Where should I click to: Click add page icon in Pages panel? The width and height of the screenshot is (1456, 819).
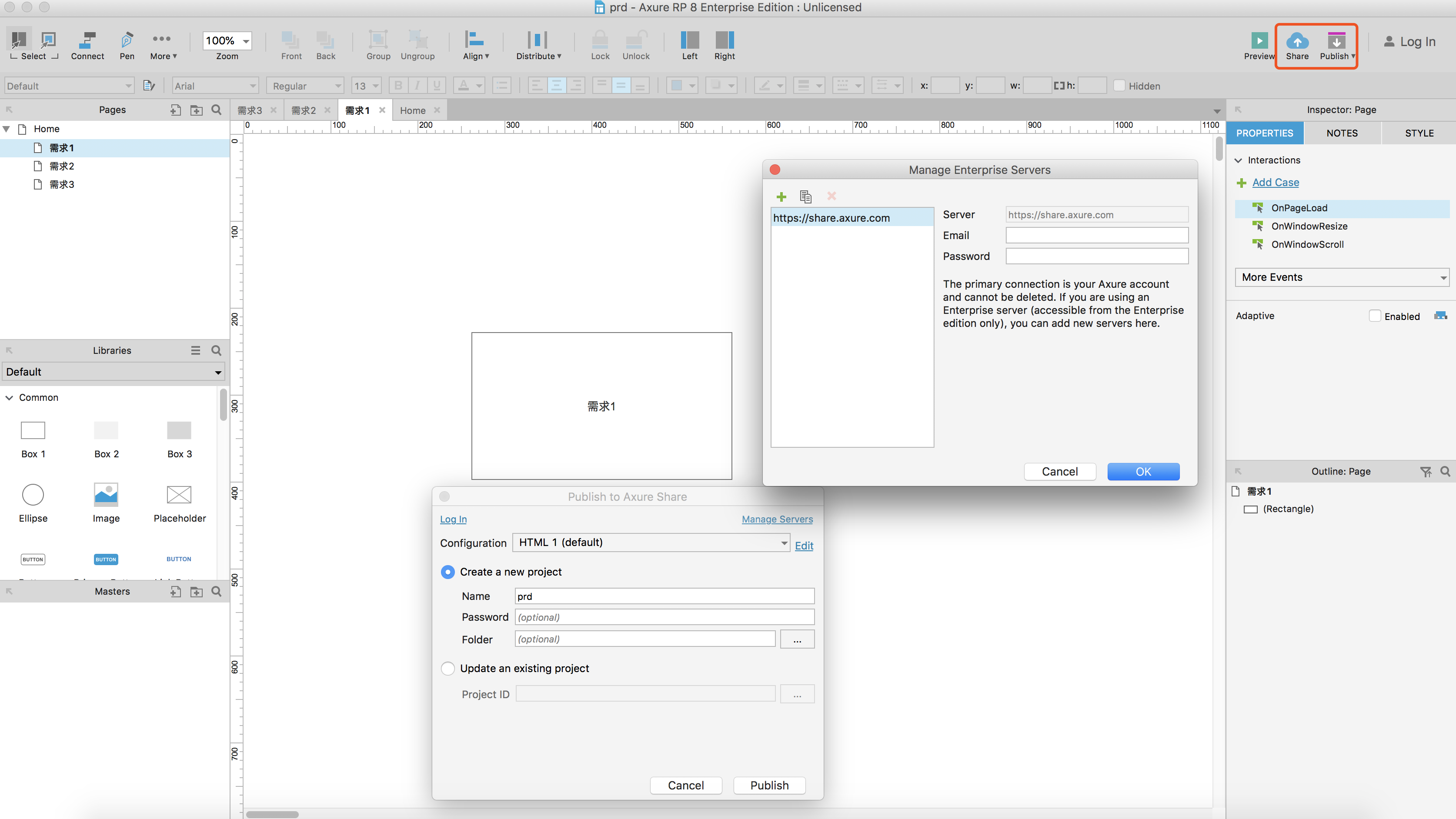(175, 110)
